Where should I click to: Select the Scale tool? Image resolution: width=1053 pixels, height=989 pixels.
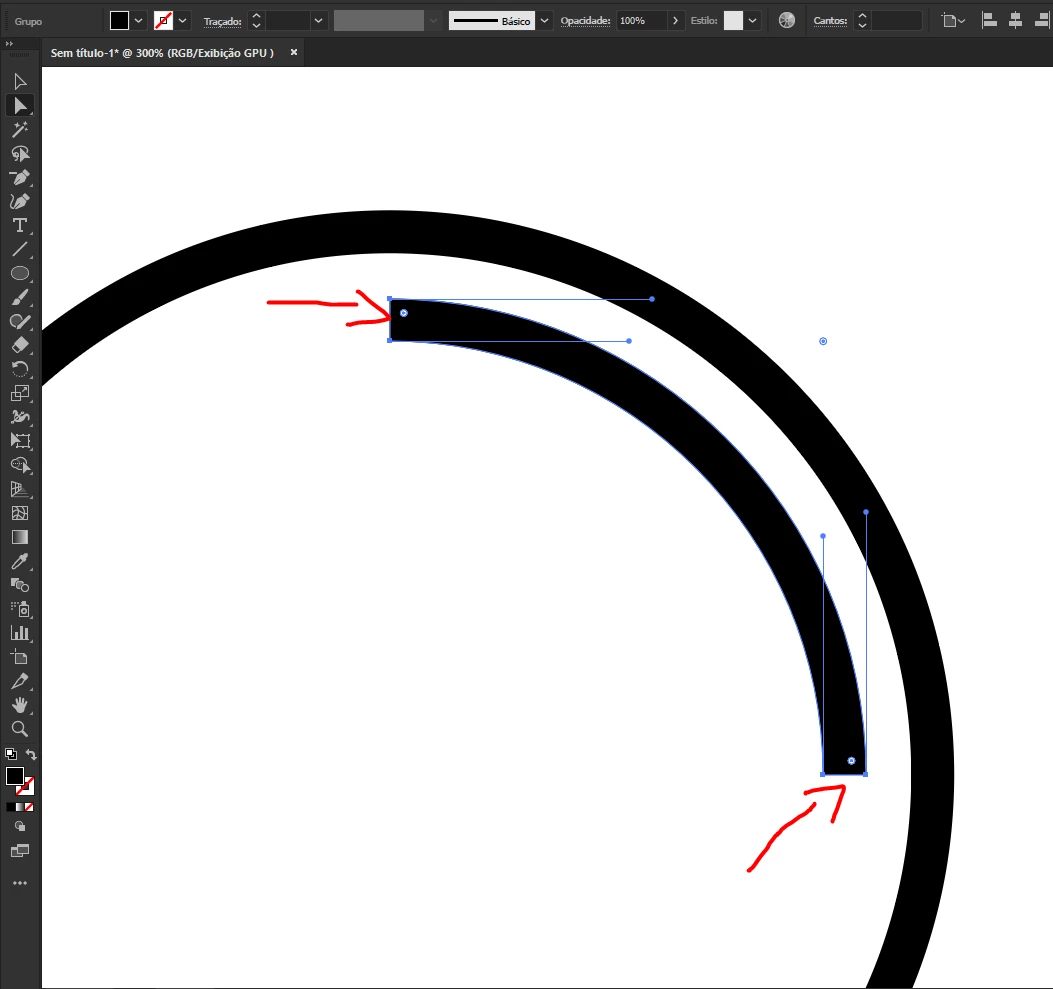point(20,393)
